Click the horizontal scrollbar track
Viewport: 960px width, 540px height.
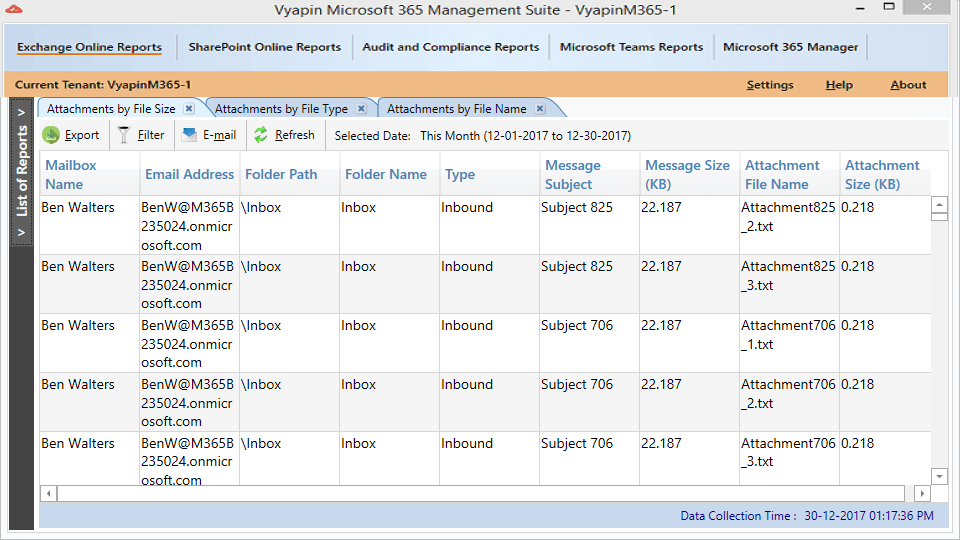pos(481,493)
